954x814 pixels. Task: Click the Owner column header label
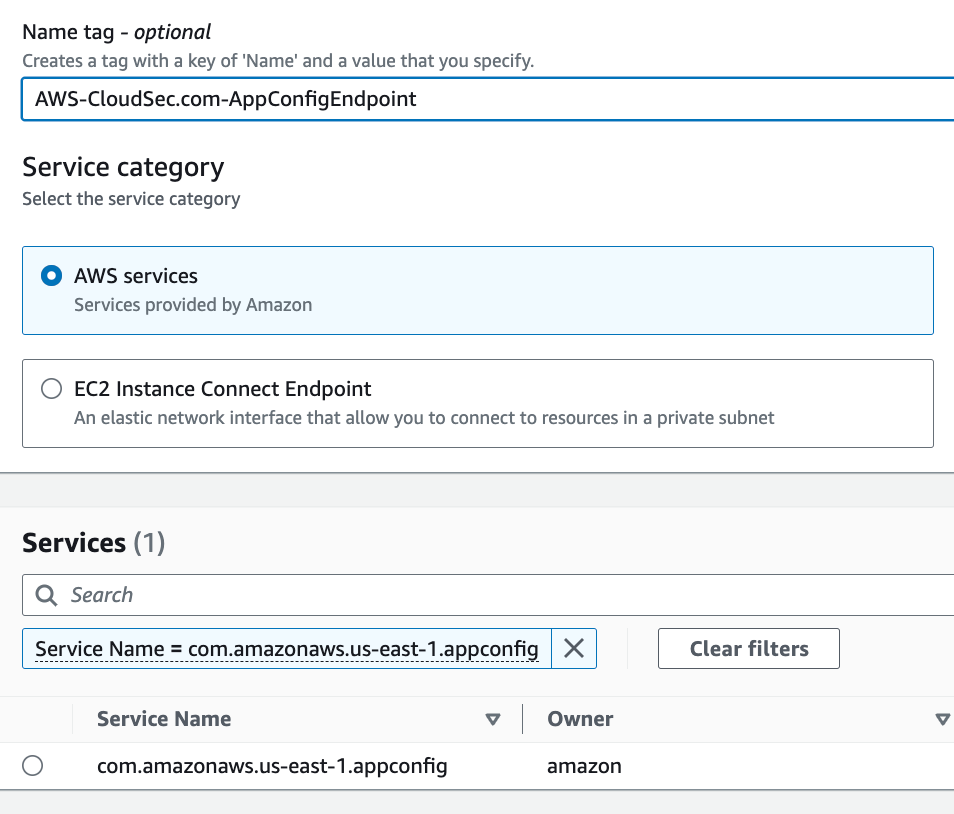(580, 719)
